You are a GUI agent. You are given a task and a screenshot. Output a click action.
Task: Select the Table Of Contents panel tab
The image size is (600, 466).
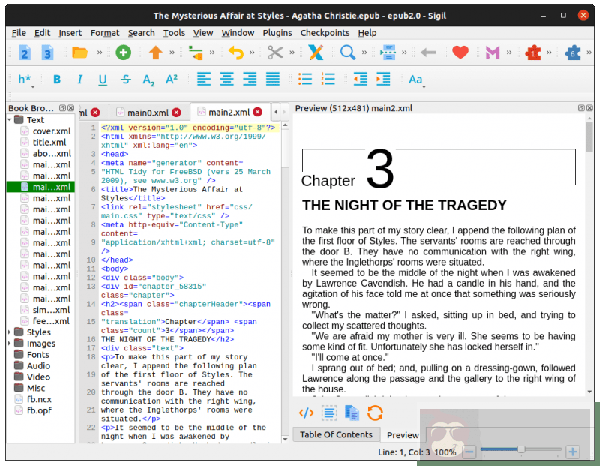(x=337, y=435)
